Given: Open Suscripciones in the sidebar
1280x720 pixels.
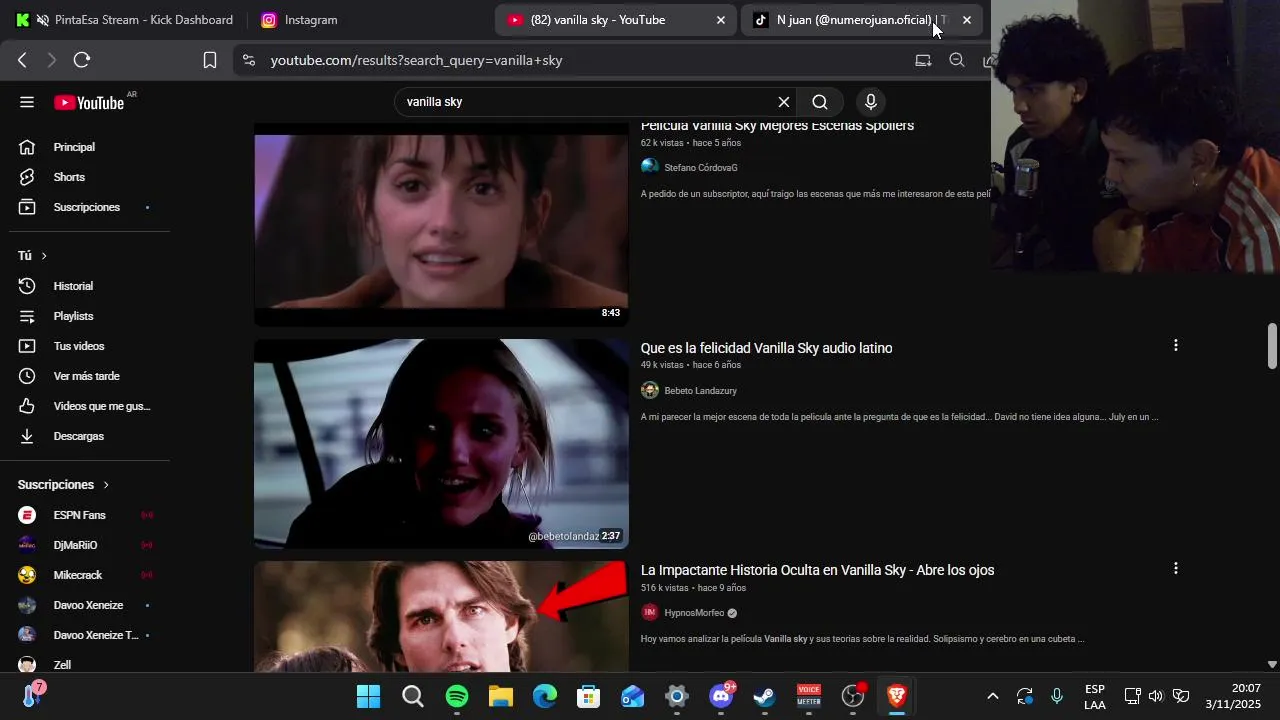Looking at the screenshot, I should 85,207.
